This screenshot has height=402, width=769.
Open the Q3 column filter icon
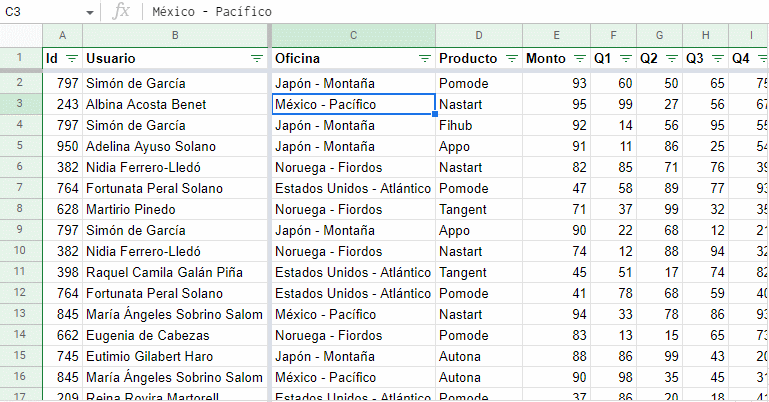click(718, 59)
